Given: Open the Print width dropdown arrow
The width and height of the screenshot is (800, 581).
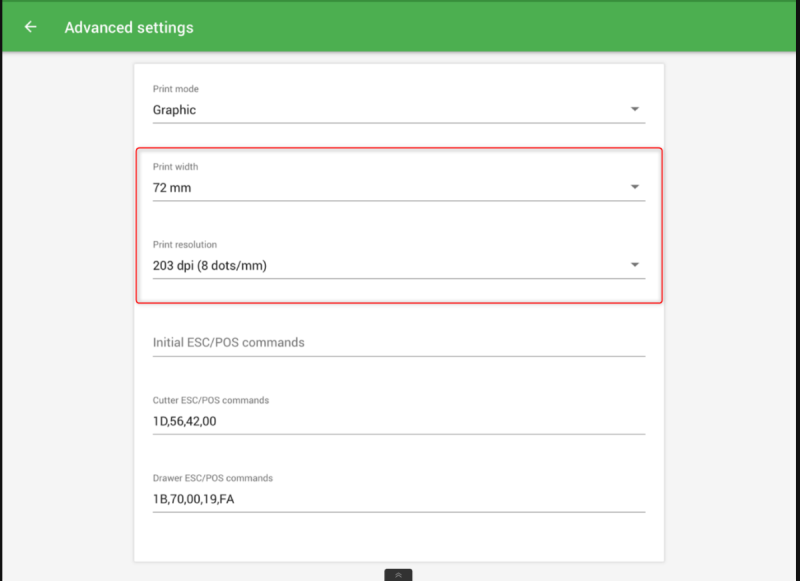Looking at the screenshot, I should coord(635,187).
